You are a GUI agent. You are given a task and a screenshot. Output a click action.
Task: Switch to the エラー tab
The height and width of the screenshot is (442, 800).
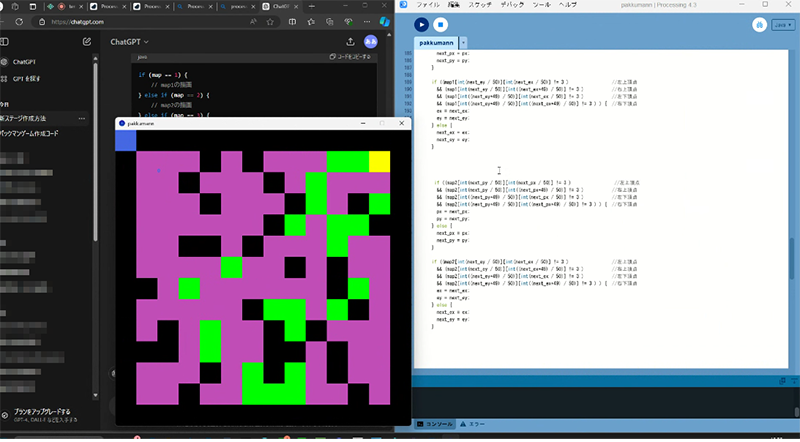tap(473, 424)
